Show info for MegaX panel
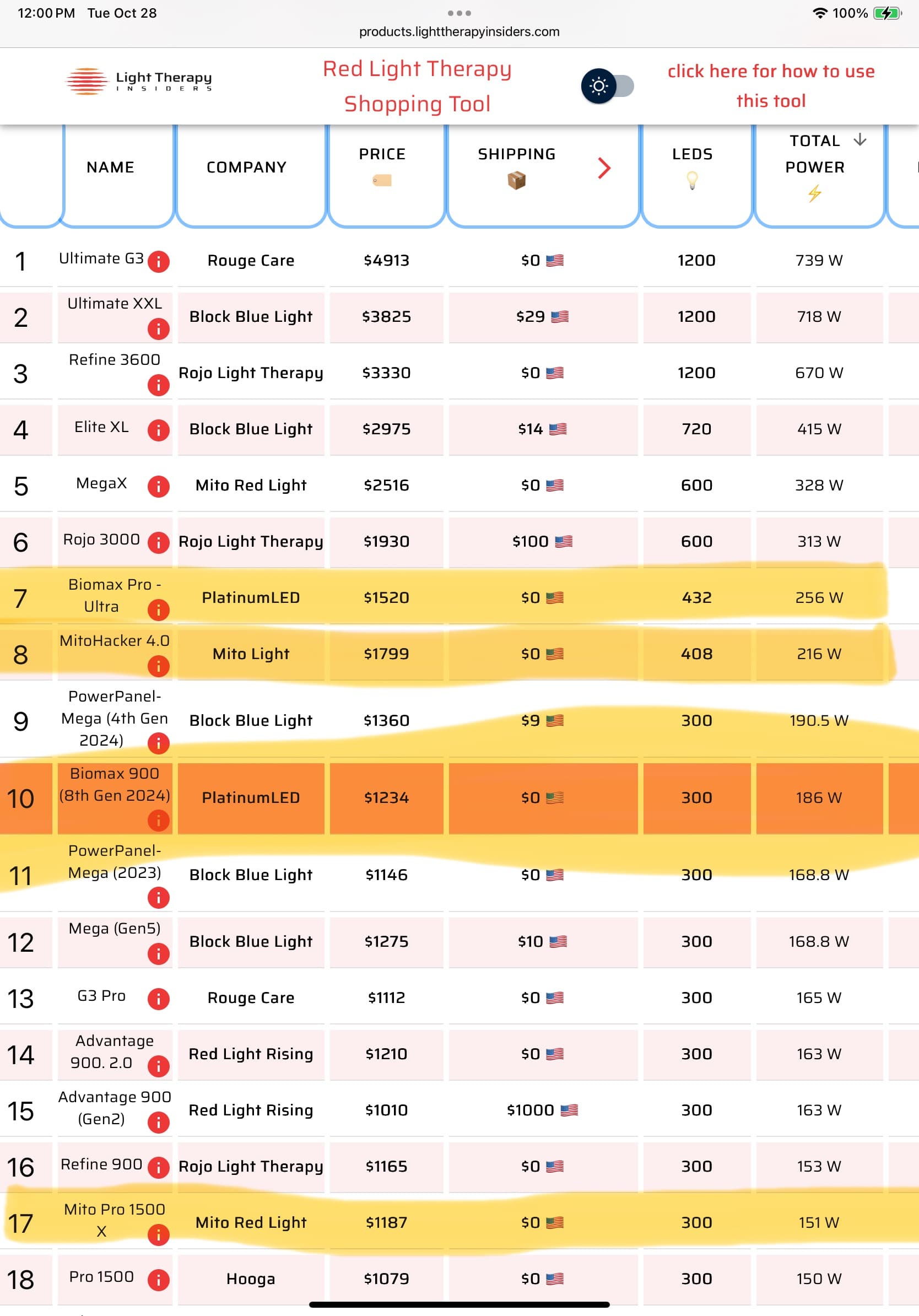Screen dimensions: 919x1316 click(158, 486)
